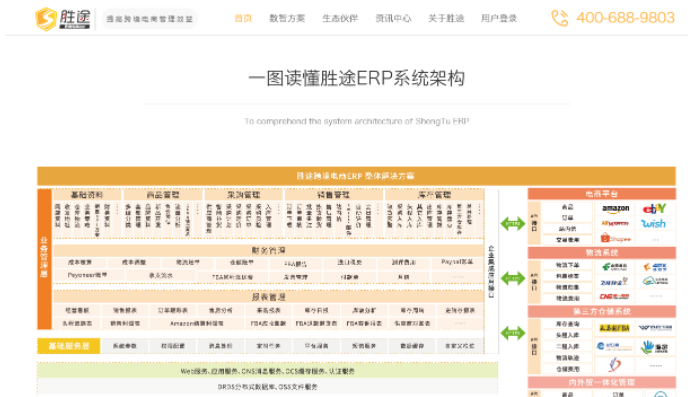The image size is (688, 397).
Task: Click the red-blue swirl warehouse logo
Action: click(x=615, y=365)
